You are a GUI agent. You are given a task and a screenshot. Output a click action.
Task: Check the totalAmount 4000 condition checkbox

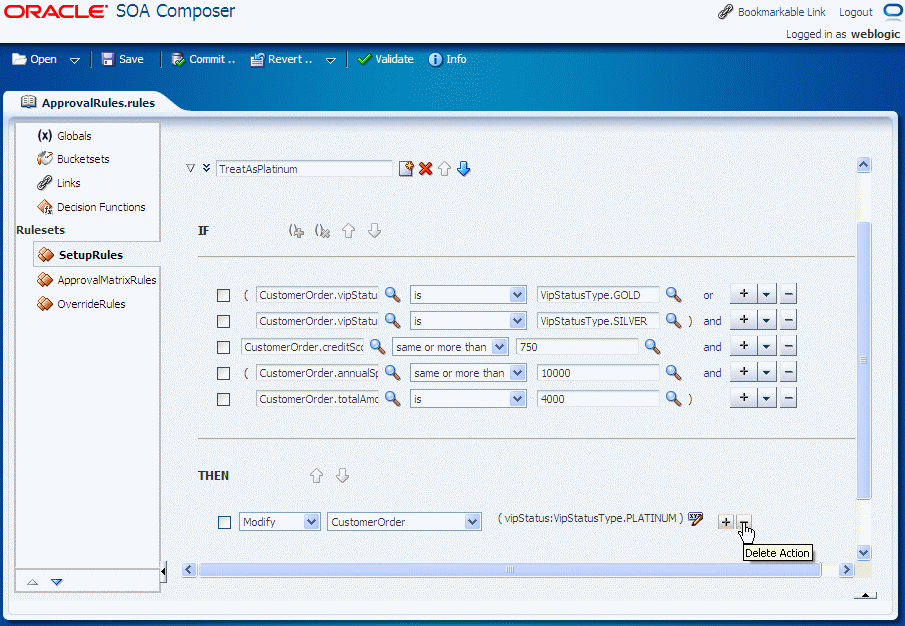coord(223,399)
